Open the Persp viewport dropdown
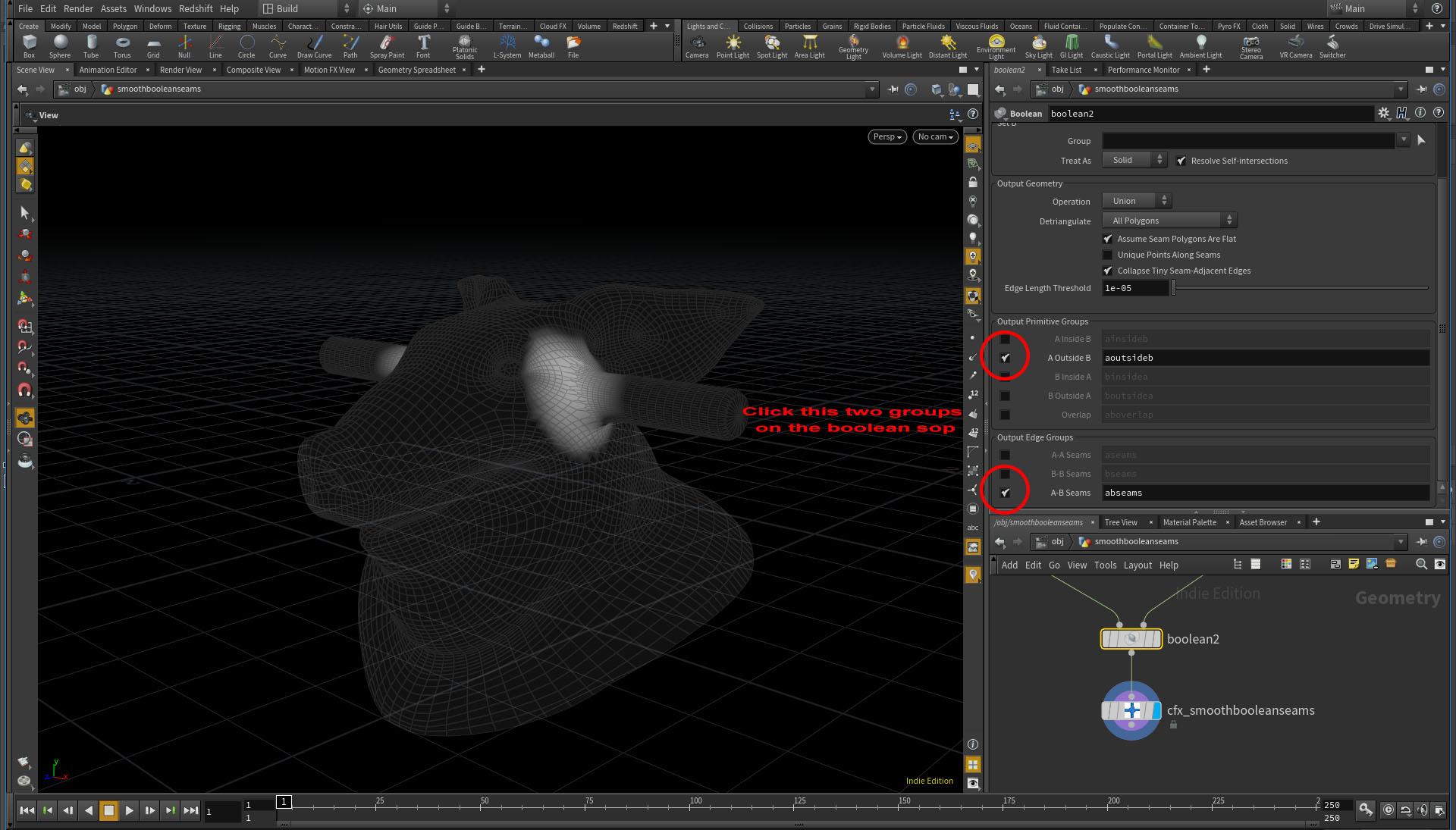Image resolution: width=1456 pixels, height=830 pixels. click(886, 136)
